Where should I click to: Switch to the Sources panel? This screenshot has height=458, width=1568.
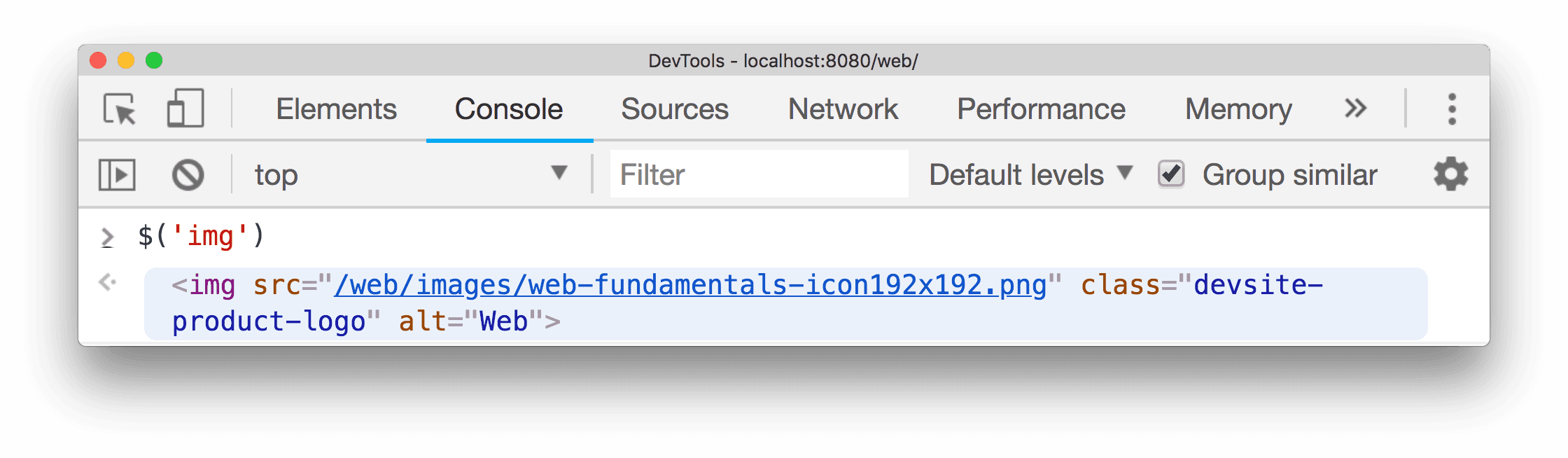pos(674,109)
